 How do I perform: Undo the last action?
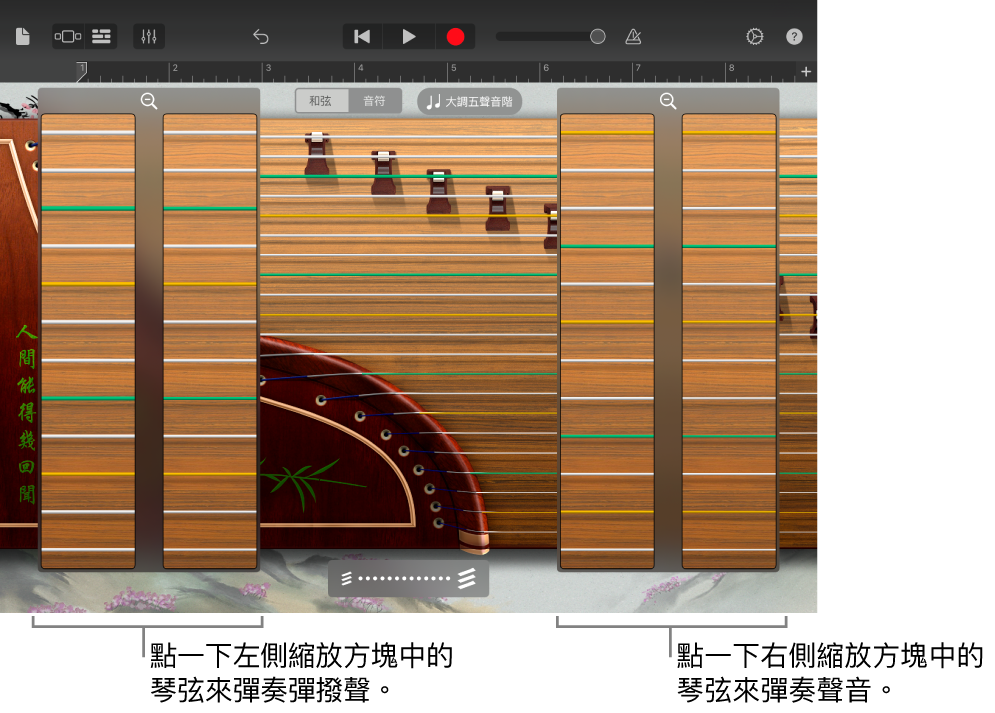(x=261, y=37)
